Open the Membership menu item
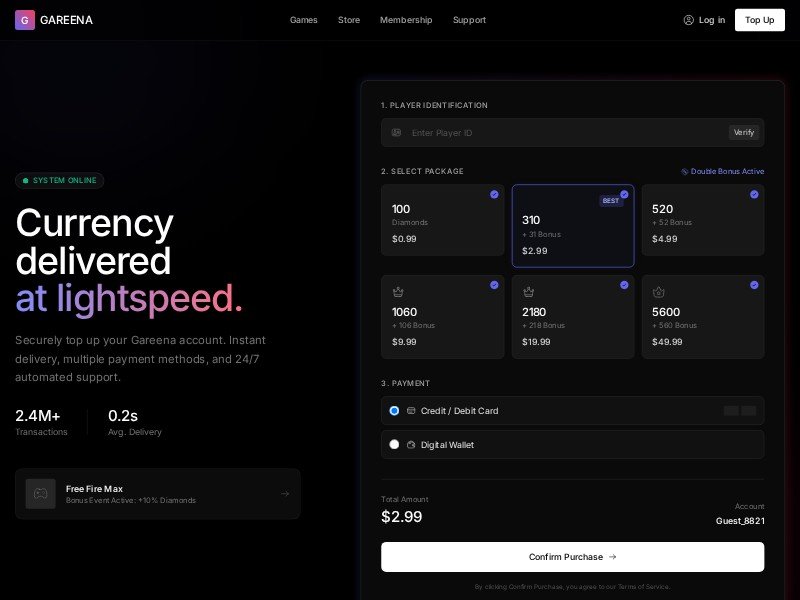Image resolution: width=800 pixels, height=600 pixels. point(406,20)
